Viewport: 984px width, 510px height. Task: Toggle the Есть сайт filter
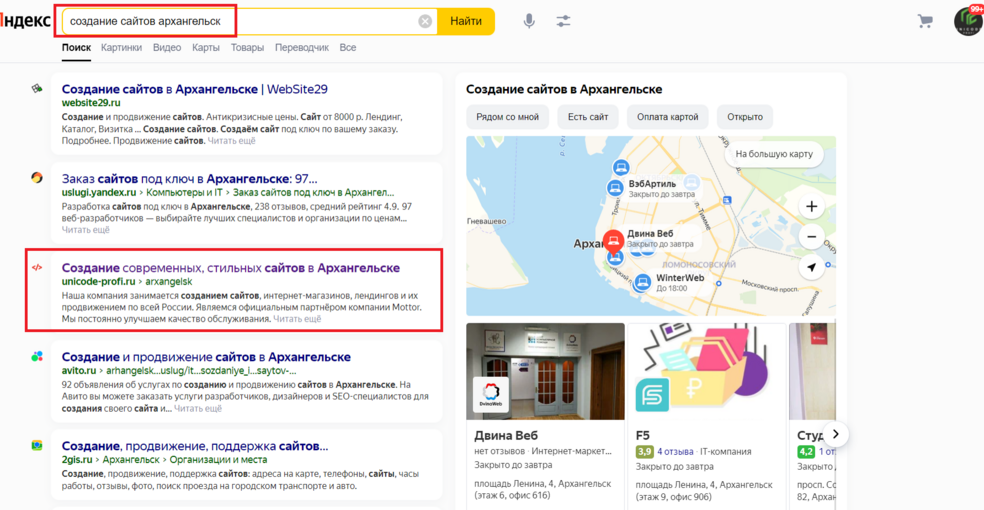click(588, 117)
